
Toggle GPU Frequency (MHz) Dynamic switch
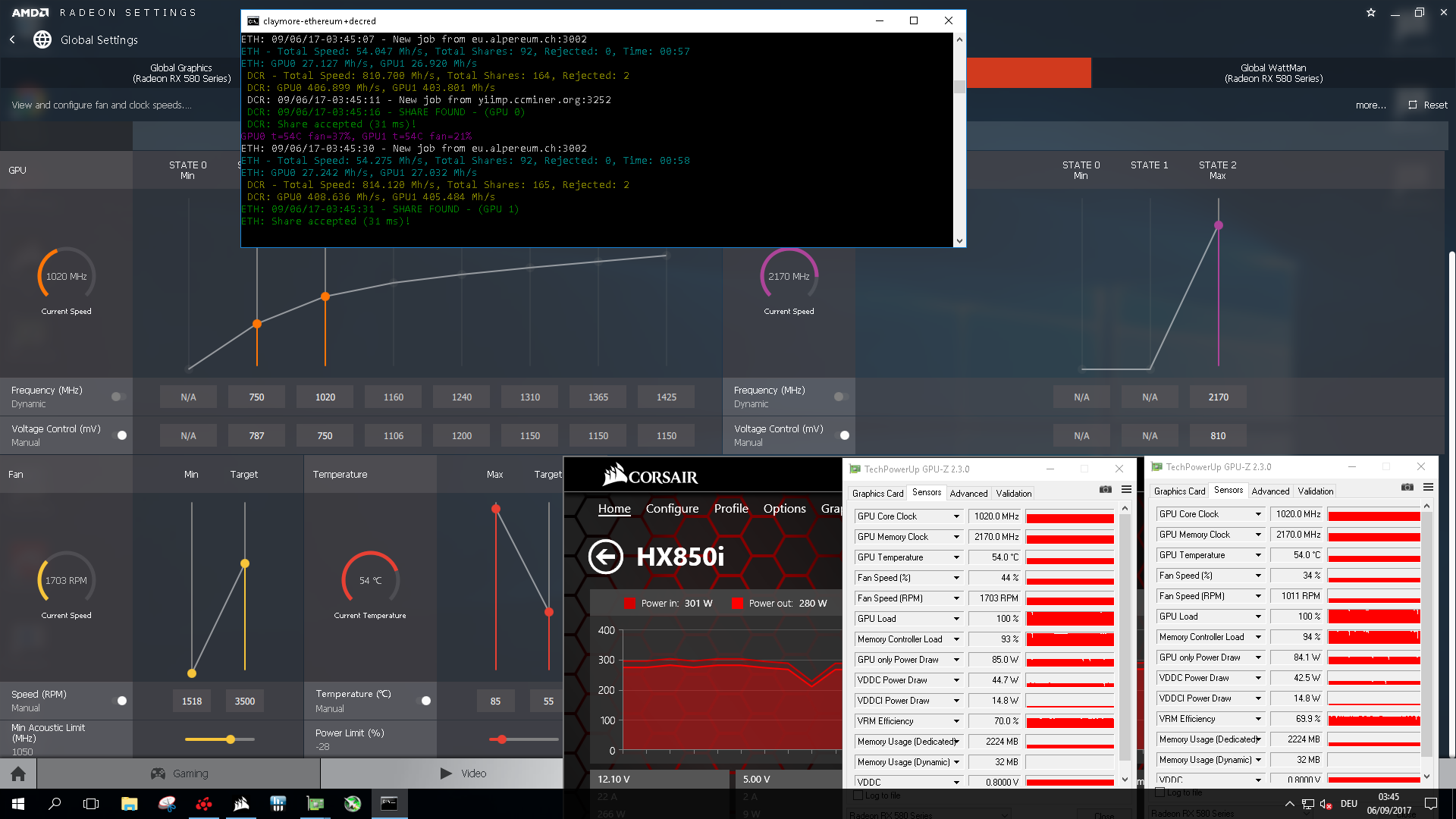pos(118,397)
